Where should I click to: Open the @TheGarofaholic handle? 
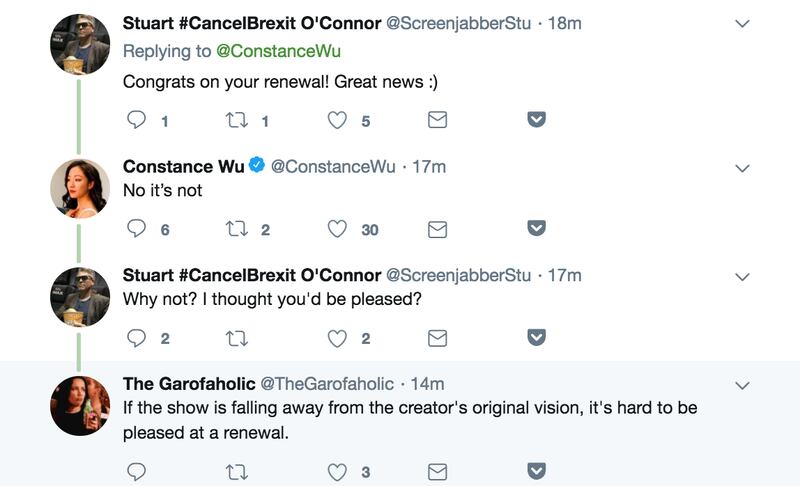pyautogui.click(x=326, y=384)
